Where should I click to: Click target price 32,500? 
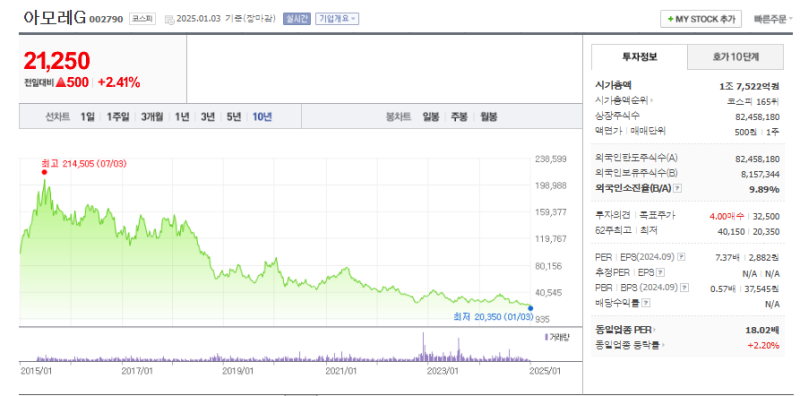click(x=766, y=216)
